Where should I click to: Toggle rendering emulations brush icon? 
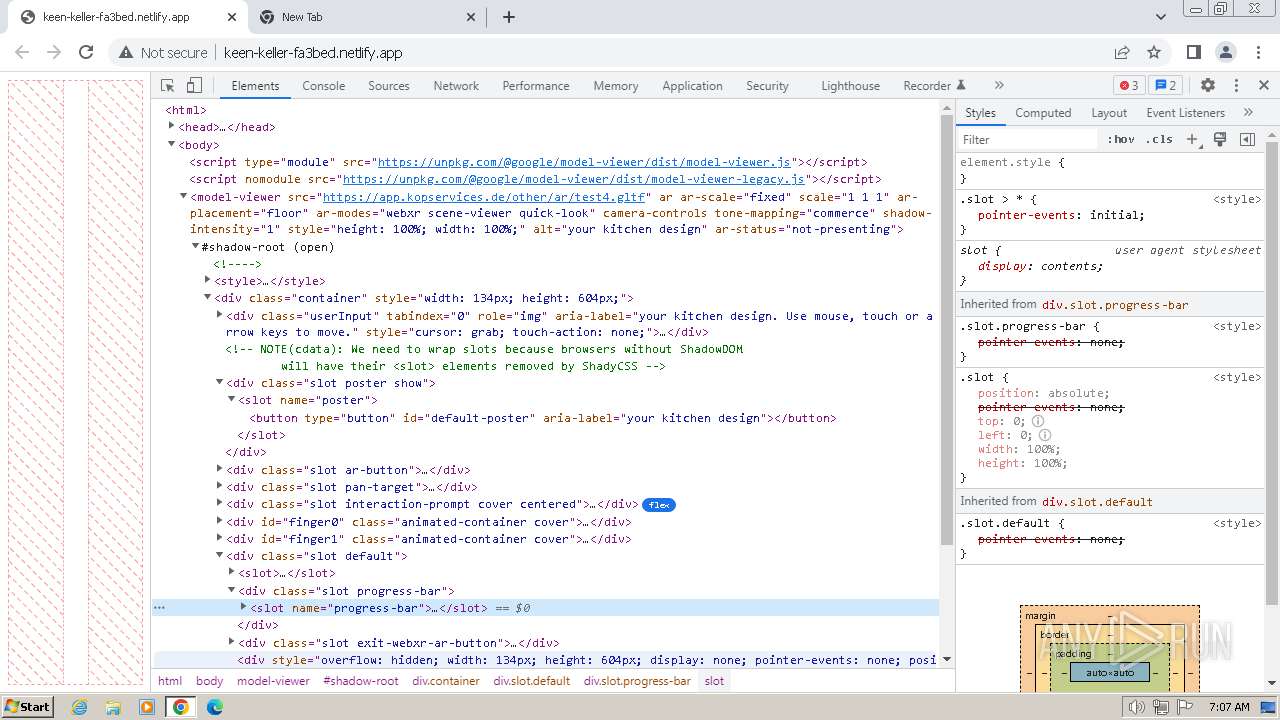[x=1220, y=140]
